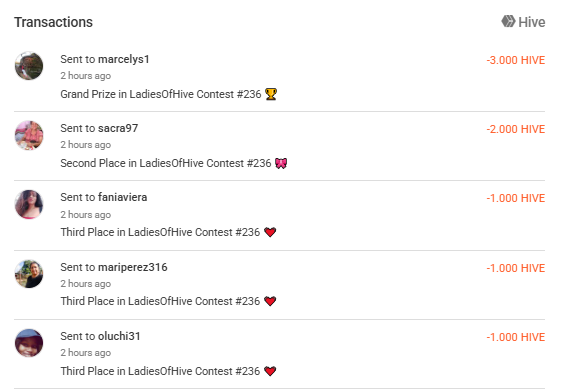Click the pink ribbon emoji in Second Place memo
Screen dimensions: 561x390
281,163
